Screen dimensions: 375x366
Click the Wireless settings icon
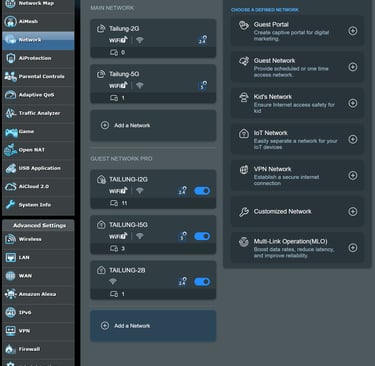[10, 239]
